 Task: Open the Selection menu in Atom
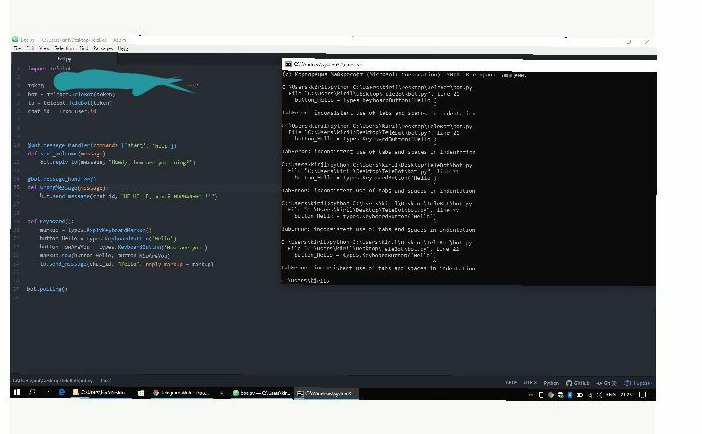click(x=64, y=48)
